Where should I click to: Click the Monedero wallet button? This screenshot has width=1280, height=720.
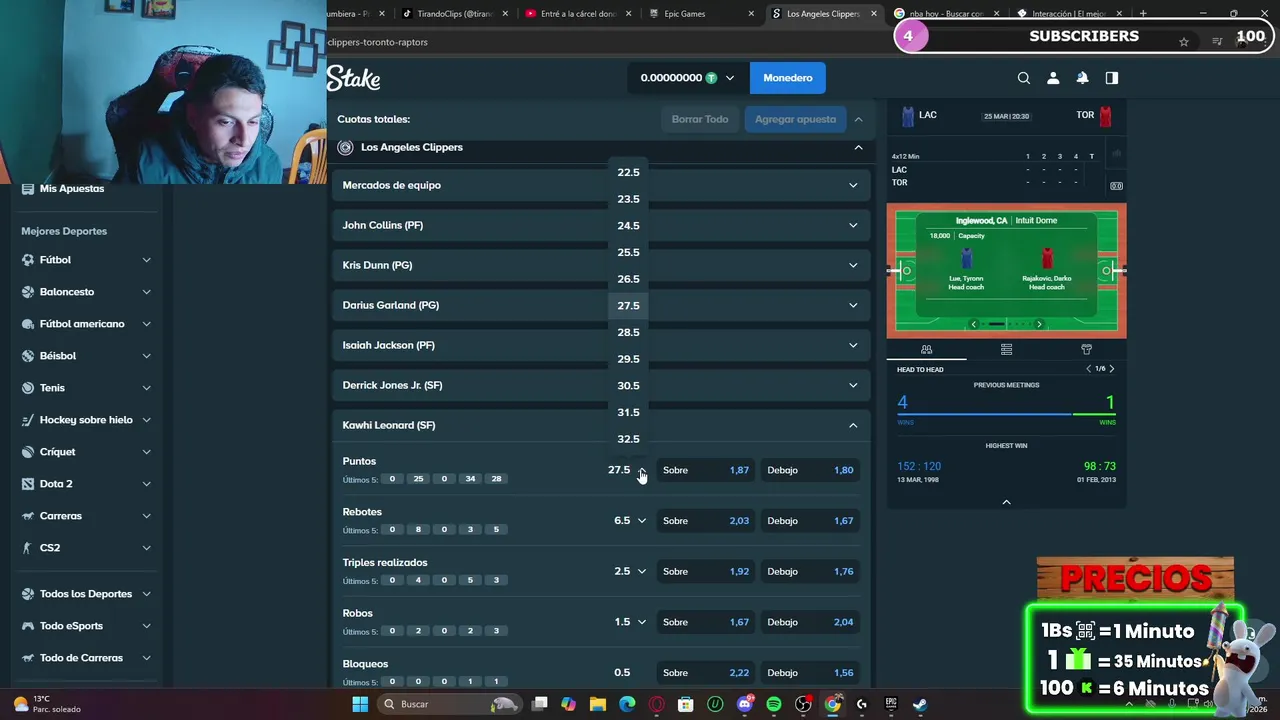[x=788, y=78]
